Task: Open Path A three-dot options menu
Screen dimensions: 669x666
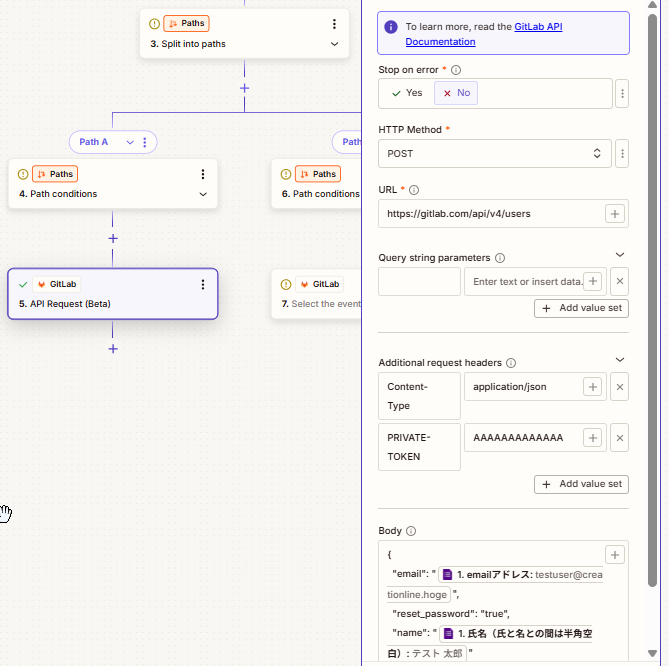Action: tap(144, 142)
